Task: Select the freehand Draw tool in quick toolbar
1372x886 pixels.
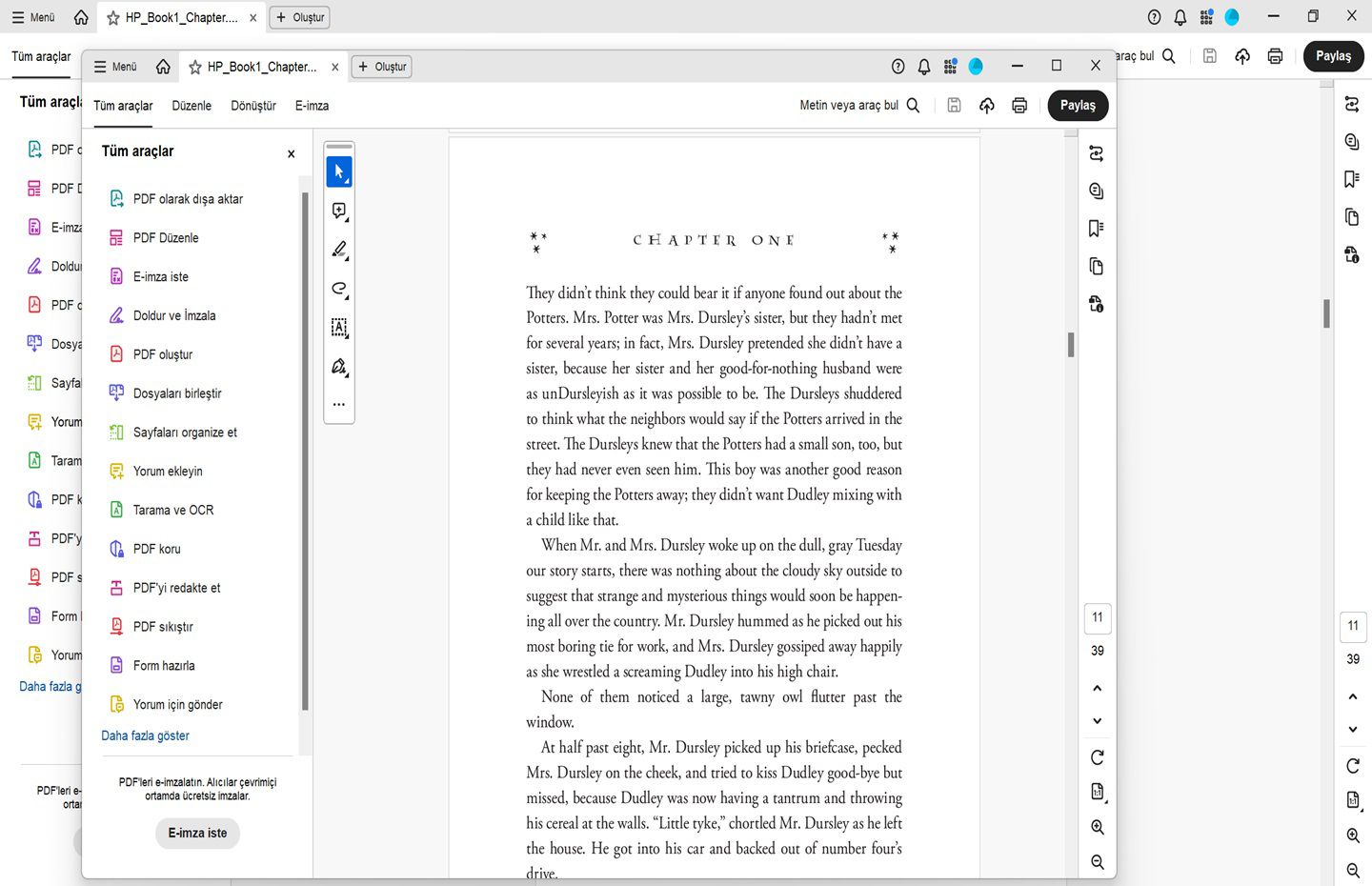Action: click(339, 289)
